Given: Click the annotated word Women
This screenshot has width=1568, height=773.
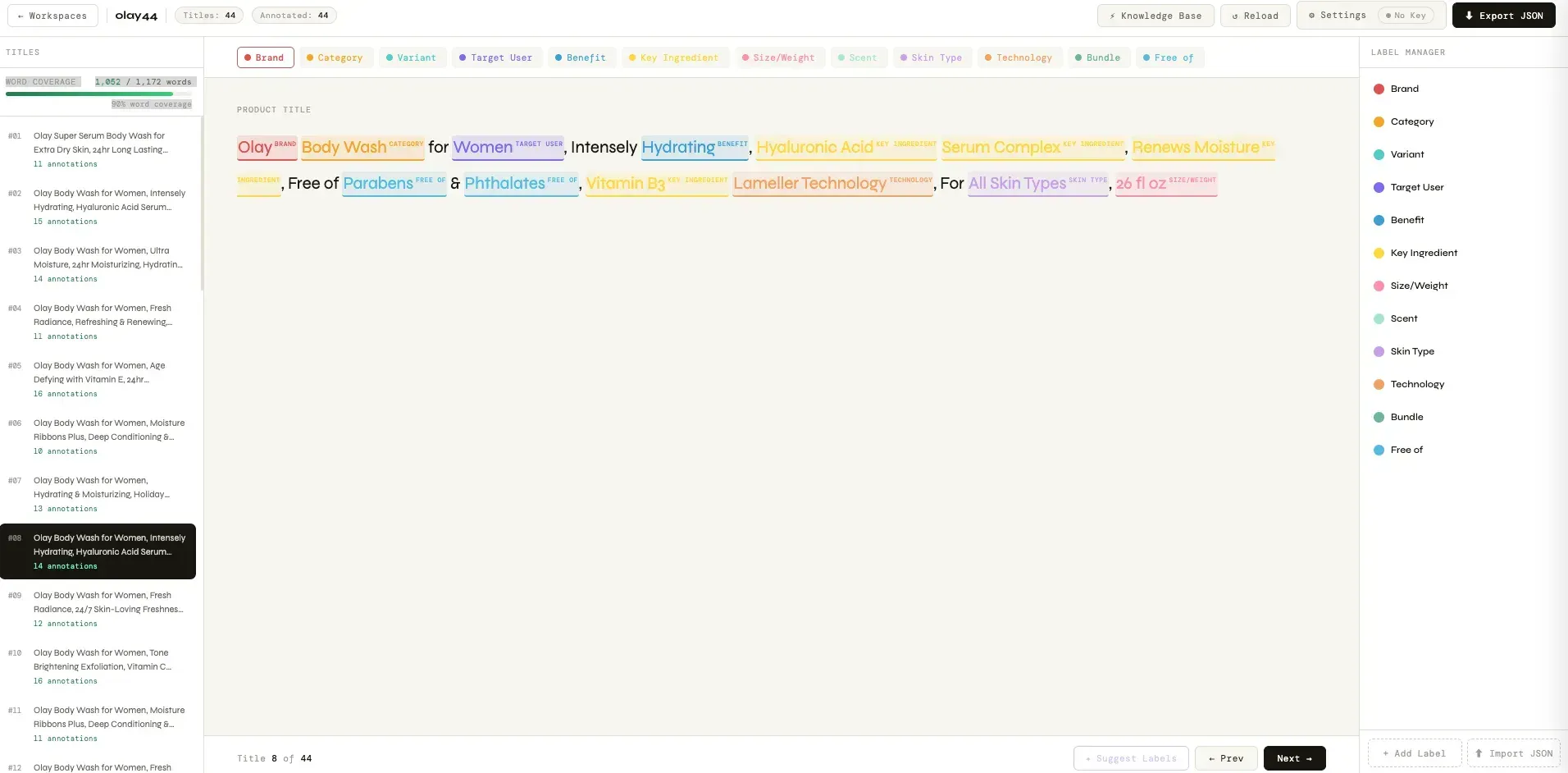Looking at the screenshot, I should pos(508,148).
